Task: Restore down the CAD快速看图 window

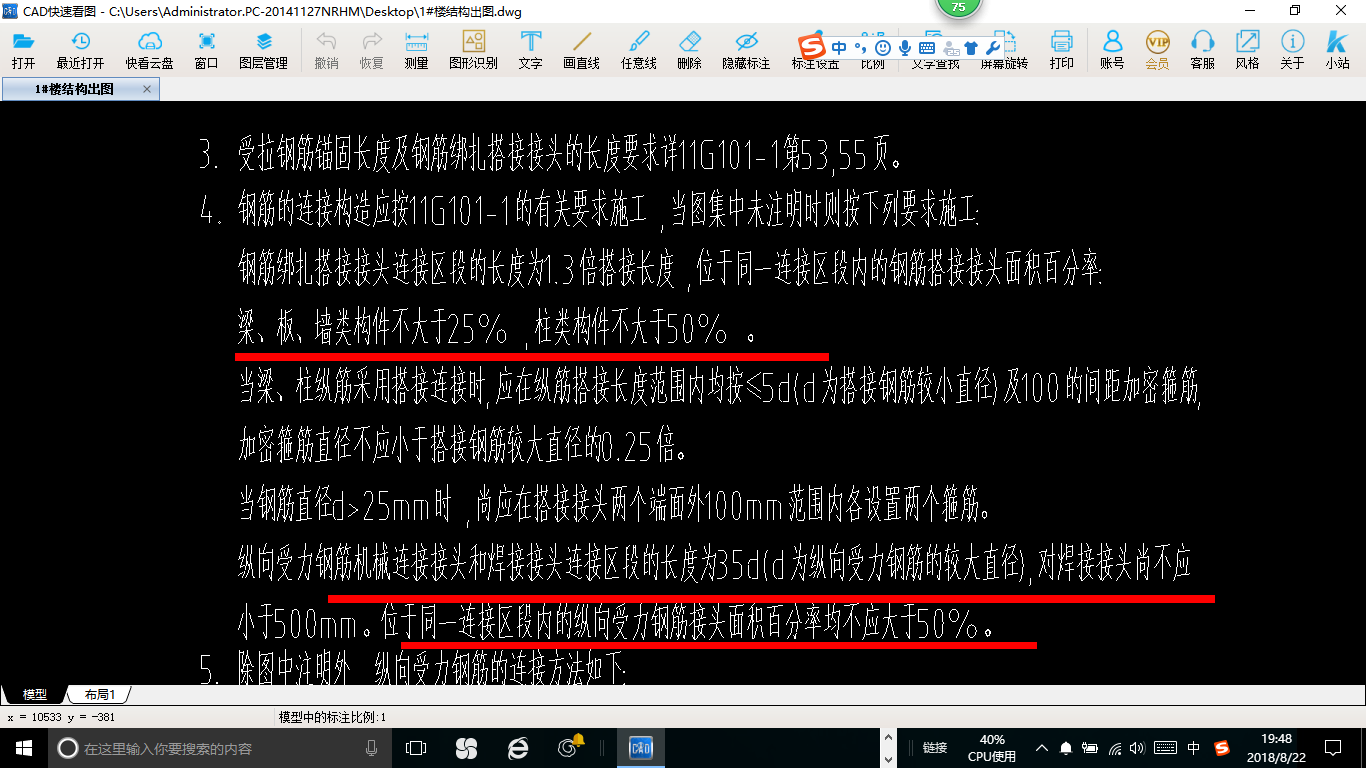Action: click(1295, 11)
